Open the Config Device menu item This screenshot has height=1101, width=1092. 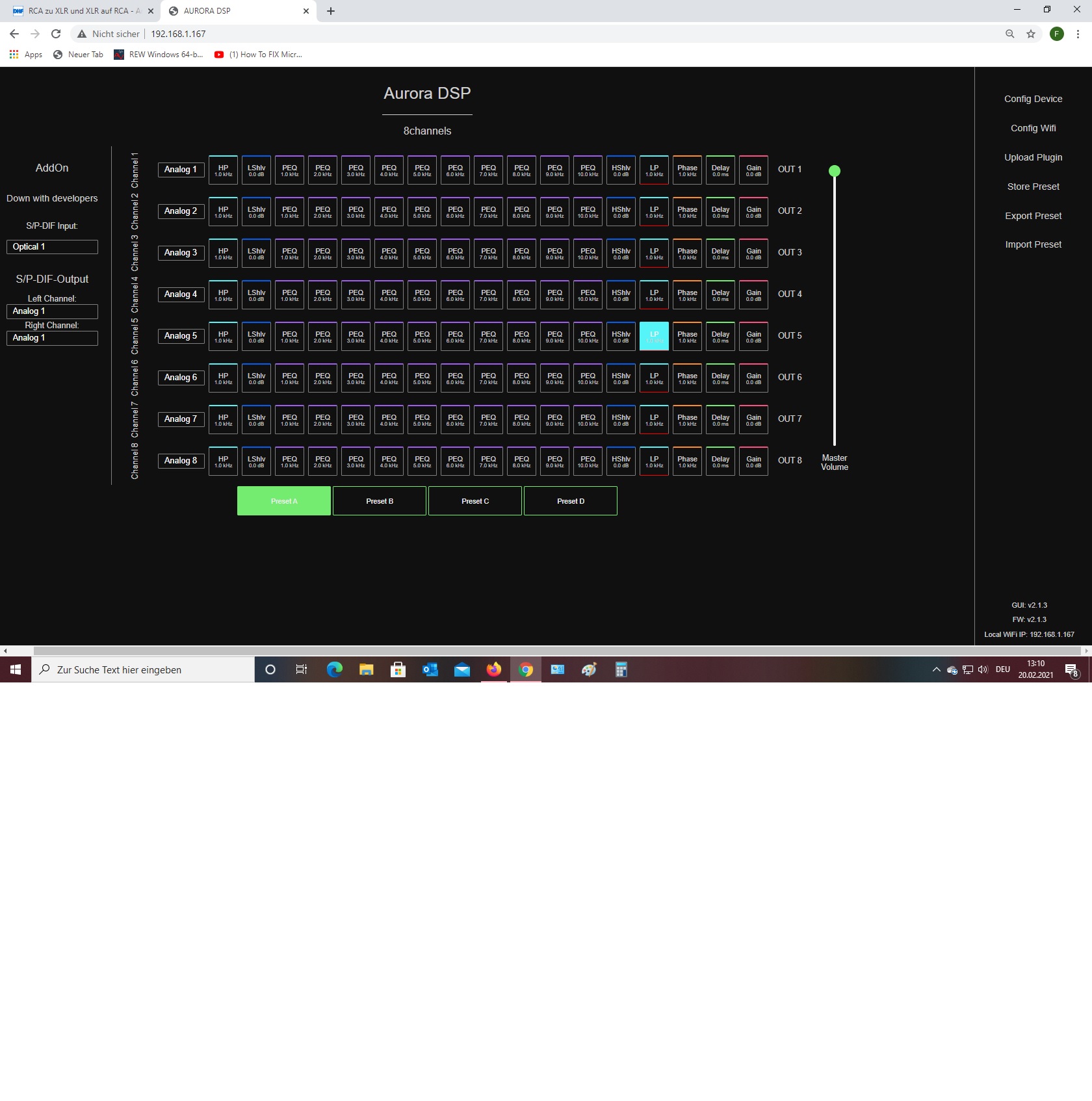tap(1033, 99)
